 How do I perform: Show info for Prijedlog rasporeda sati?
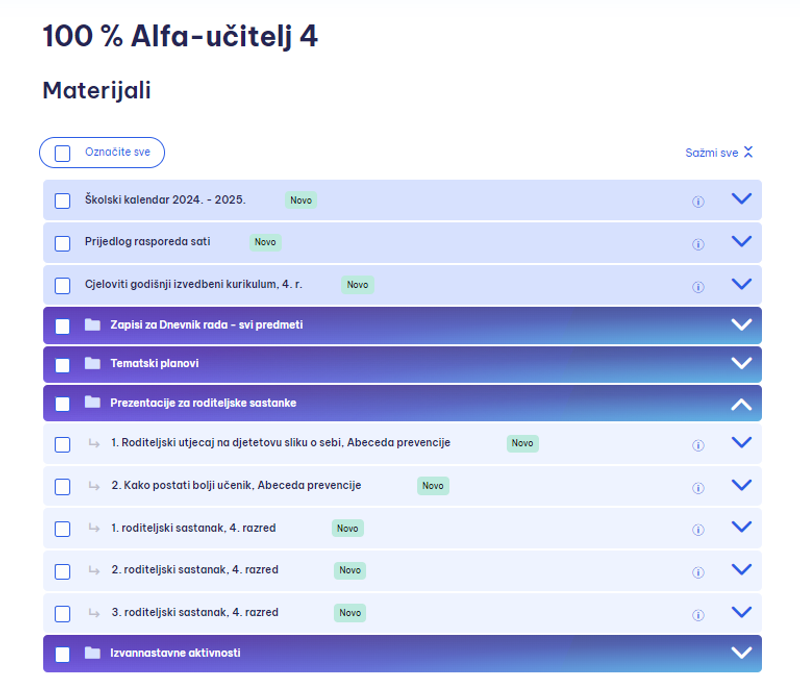coord(698,244)
